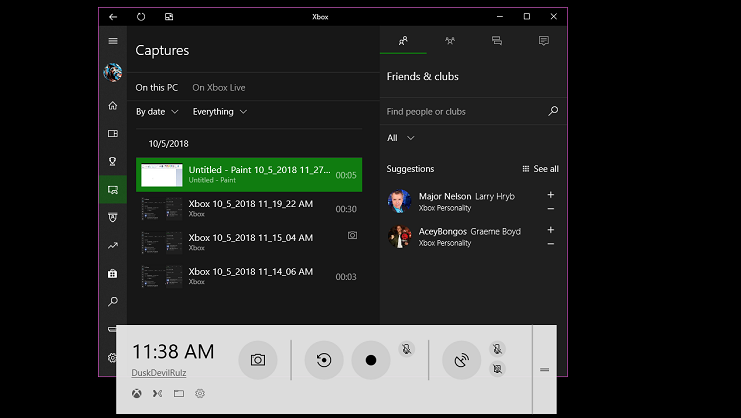Go to Home in the sidebar
The image size is (741, 418).
(x=113, y=105)
